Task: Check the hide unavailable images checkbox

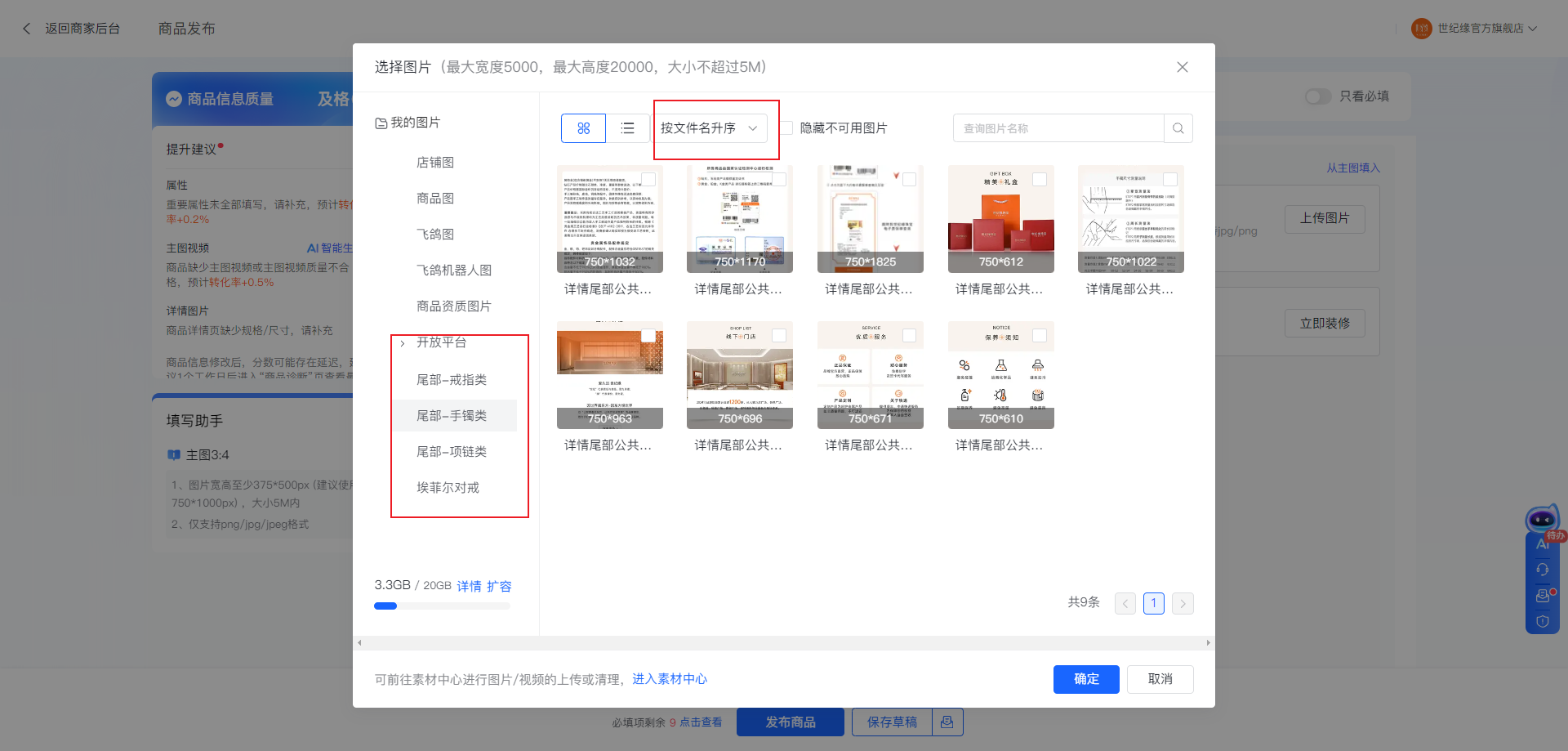Action: click(786, 128)
